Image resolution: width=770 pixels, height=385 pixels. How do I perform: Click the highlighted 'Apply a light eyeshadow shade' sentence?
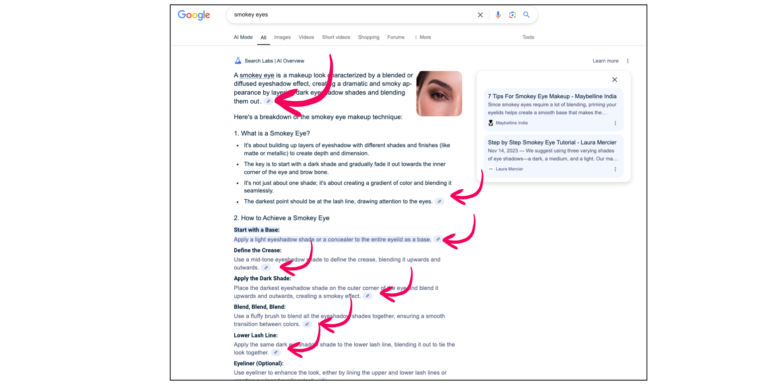[x=332, y=239]
